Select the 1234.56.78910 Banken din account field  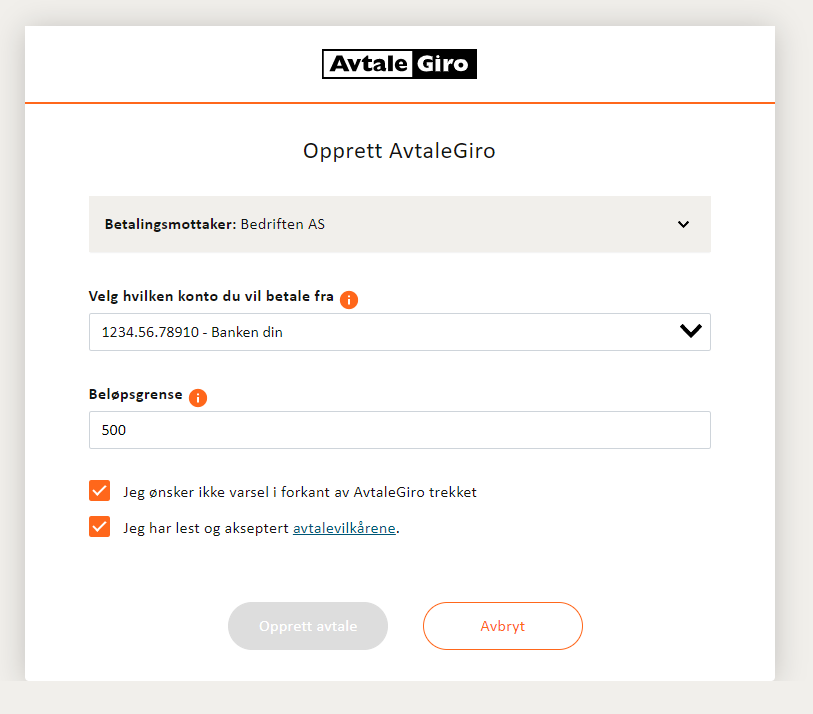click(x=400, y=332)
